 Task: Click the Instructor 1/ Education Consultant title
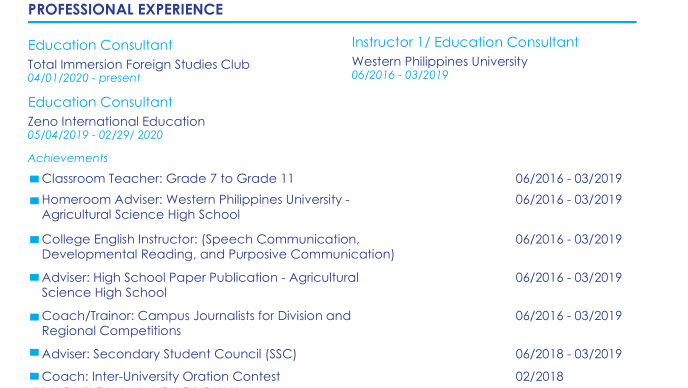tap(465, 42)
